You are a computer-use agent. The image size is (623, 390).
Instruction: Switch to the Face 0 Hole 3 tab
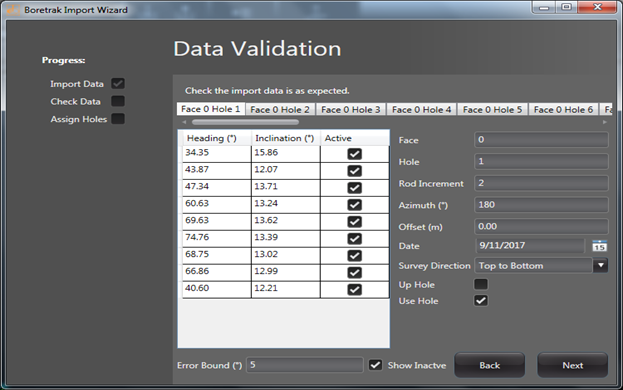[x=351, y=110]
